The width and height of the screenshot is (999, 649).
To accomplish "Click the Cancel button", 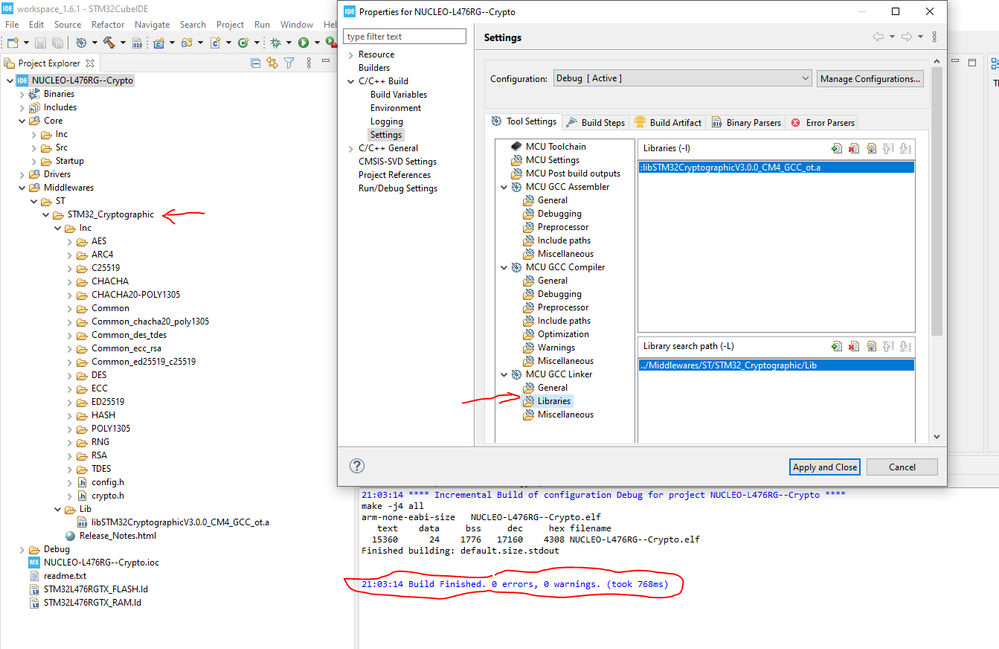I will (902, 467).
